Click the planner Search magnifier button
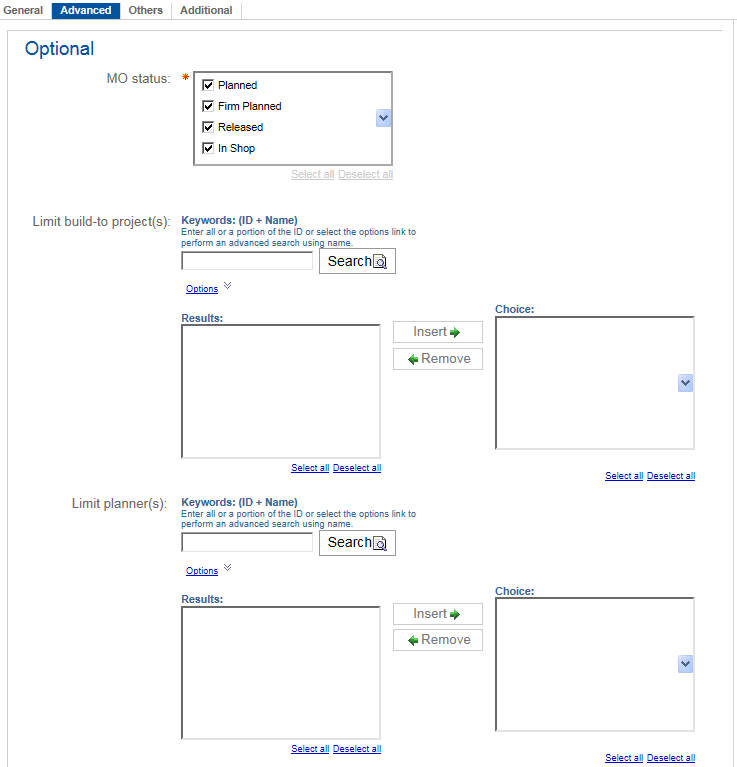Image resolution: width=737 pixels, height=767 pixels. point(357,543)
